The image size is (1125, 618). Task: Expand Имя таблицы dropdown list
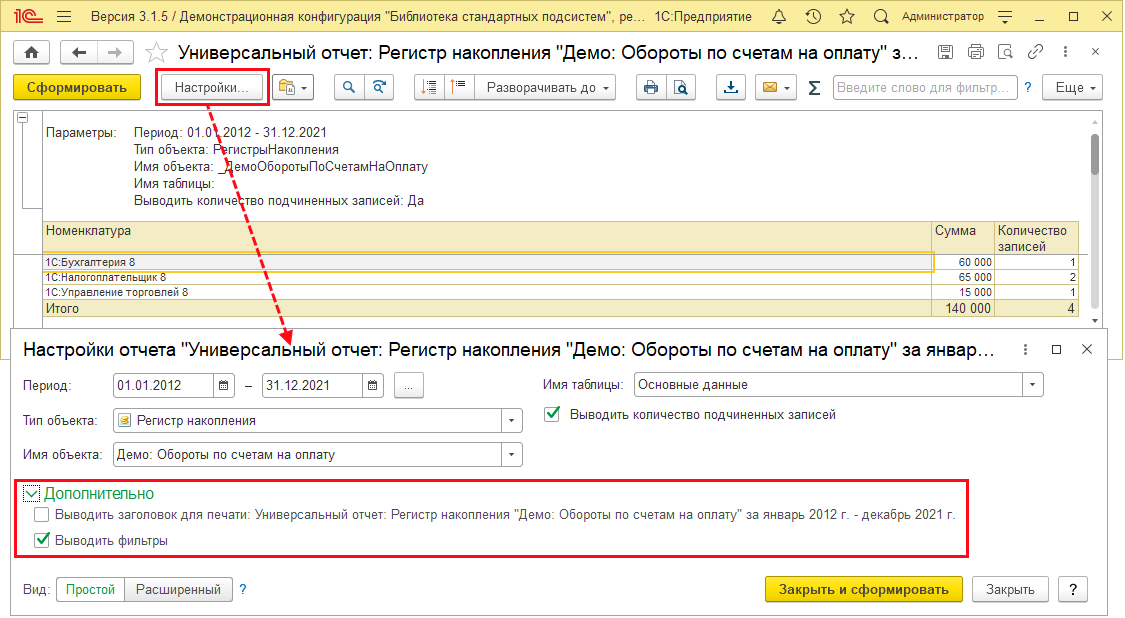click(1032, 385)
